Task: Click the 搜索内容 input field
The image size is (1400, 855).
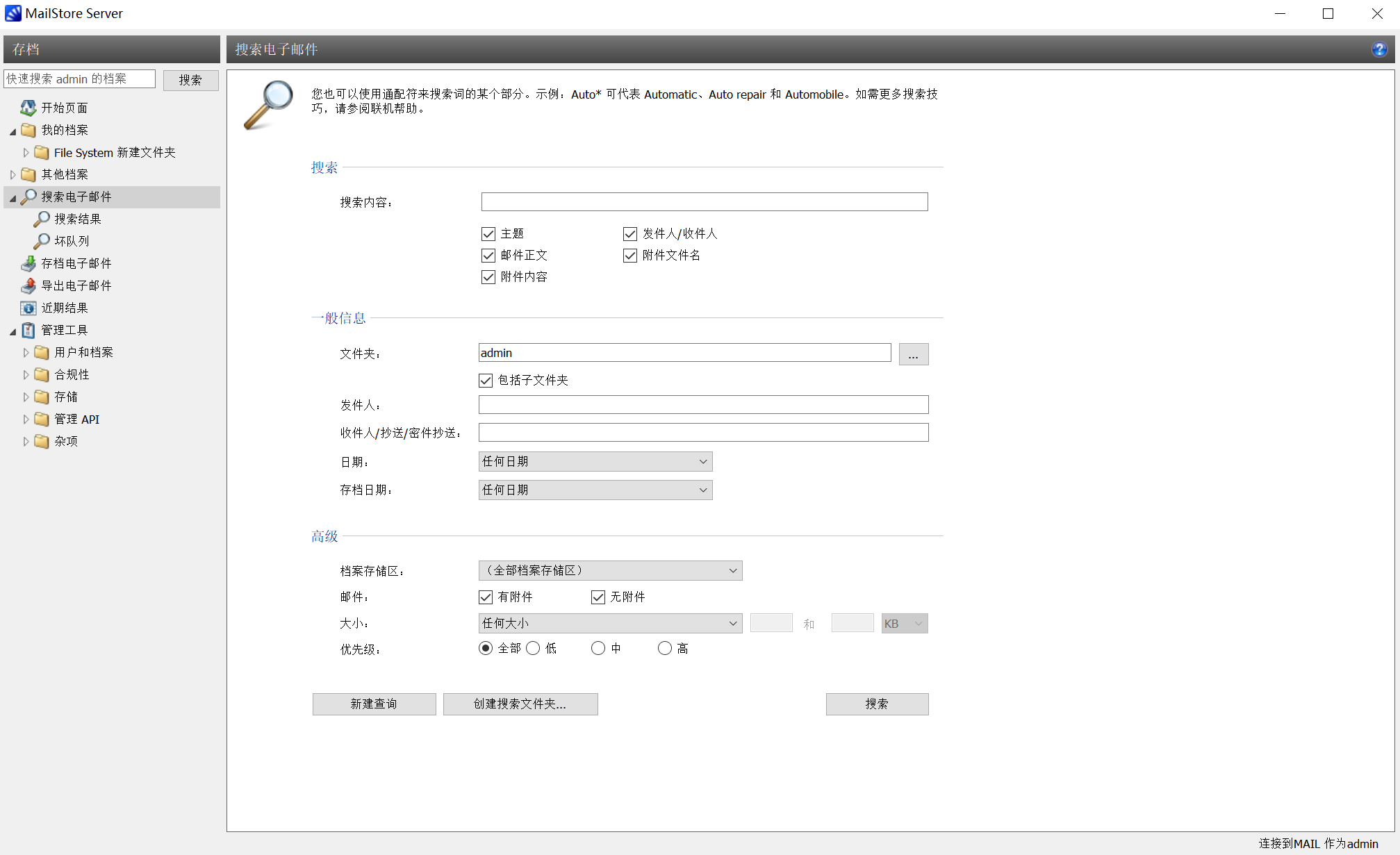Action: tap(705, 202)
